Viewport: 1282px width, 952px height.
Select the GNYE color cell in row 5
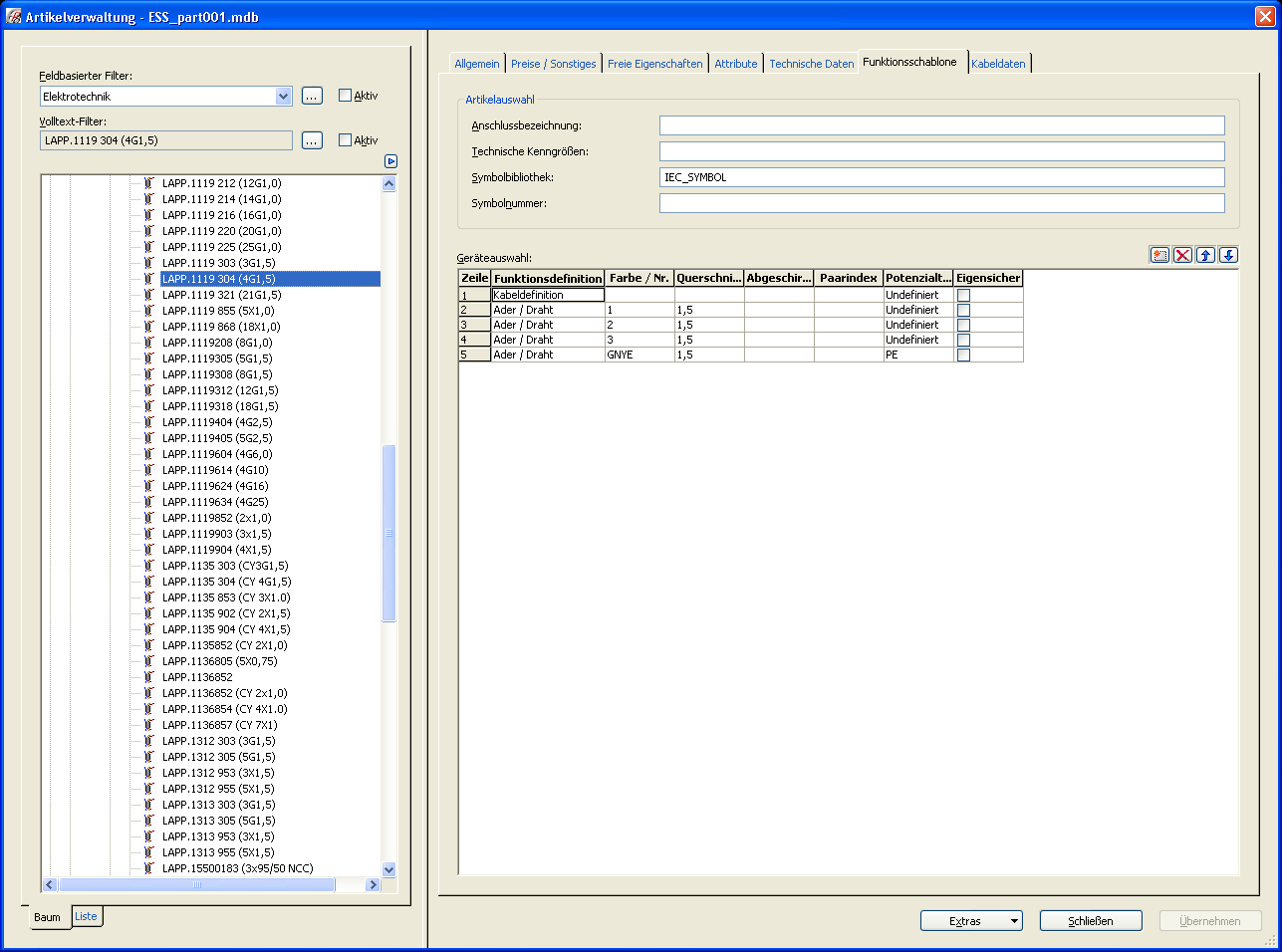click(x=640, y=355)
